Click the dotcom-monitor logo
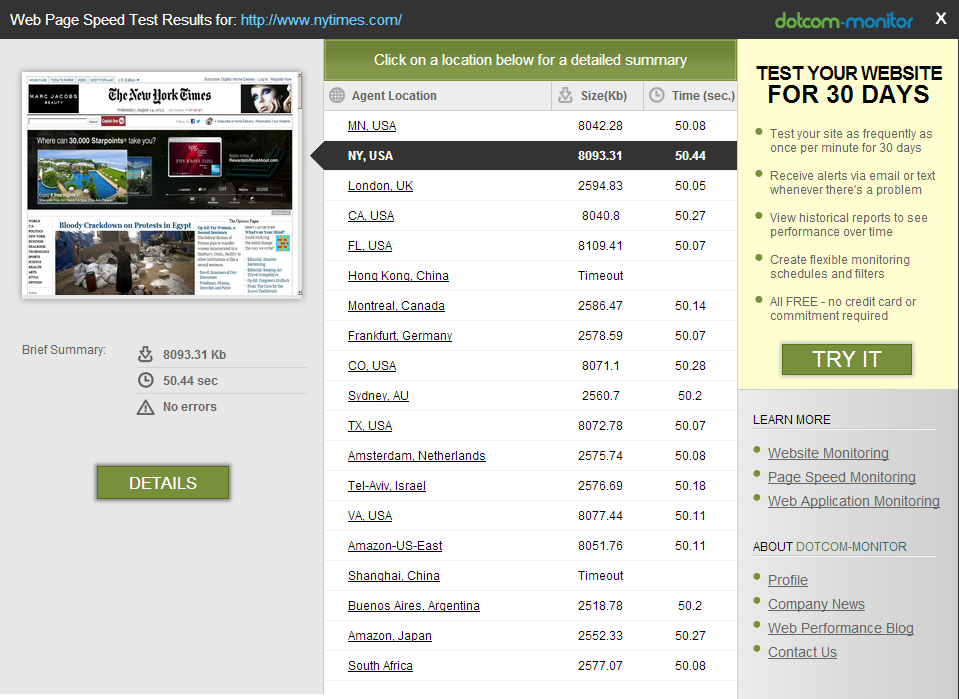Screen dimensions: 959x699 pos(843,20)
